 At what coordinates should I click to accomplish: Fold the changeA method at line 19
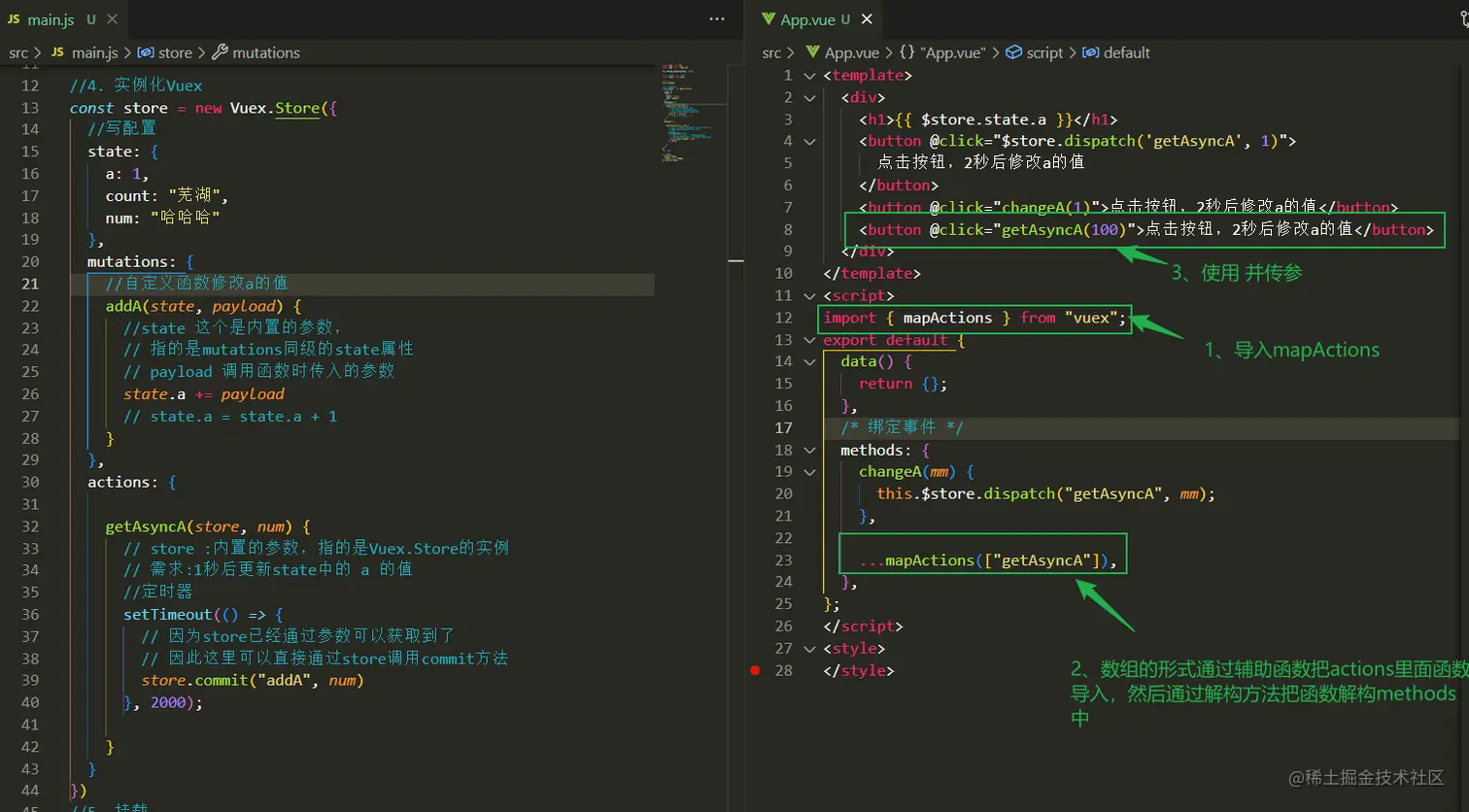pyautogui.click(x=809, y=471)
